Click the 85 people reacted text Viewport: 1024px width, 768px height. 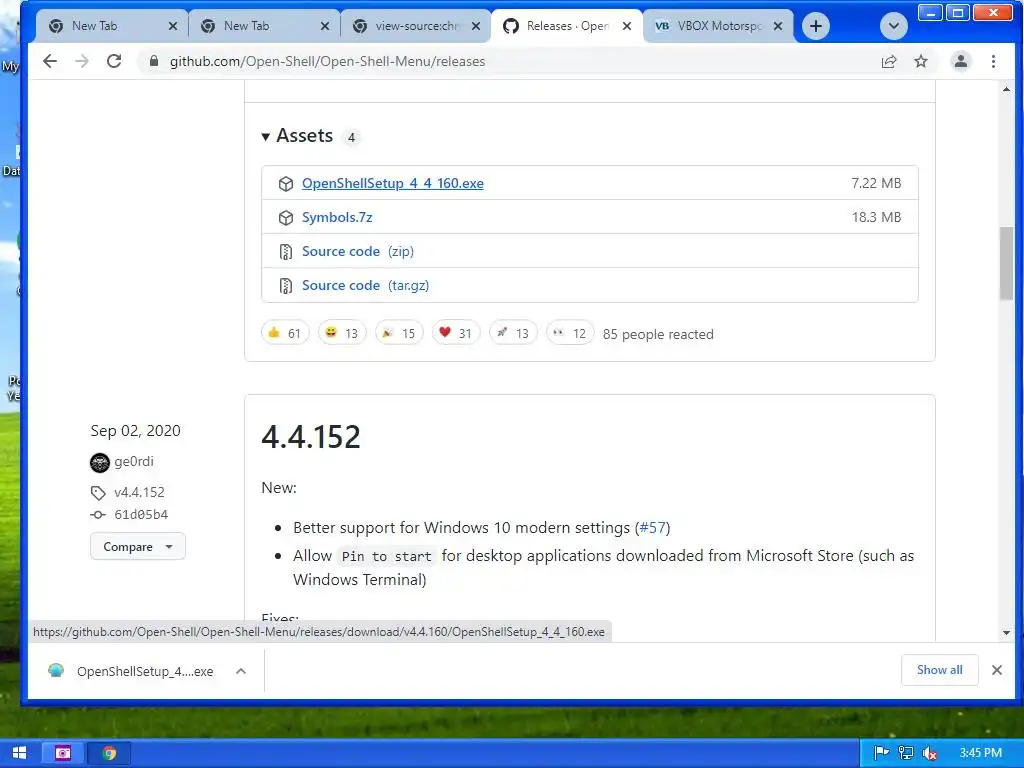[658, 334]
